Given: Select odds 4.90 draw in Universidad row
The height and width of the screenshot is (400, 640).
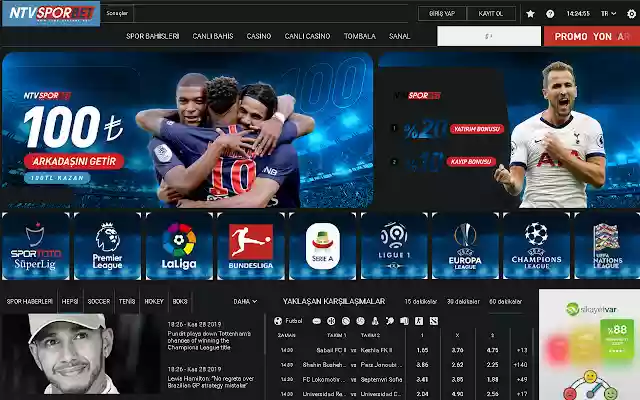Looking at the screenshot, I should [457, 394].
